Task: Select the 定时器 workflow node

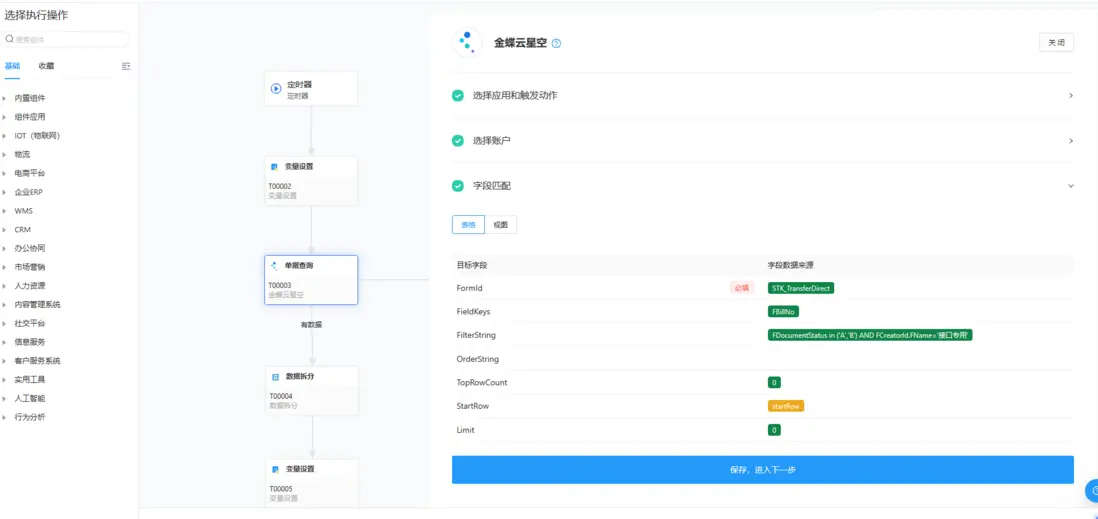Action: pos(311,89)
